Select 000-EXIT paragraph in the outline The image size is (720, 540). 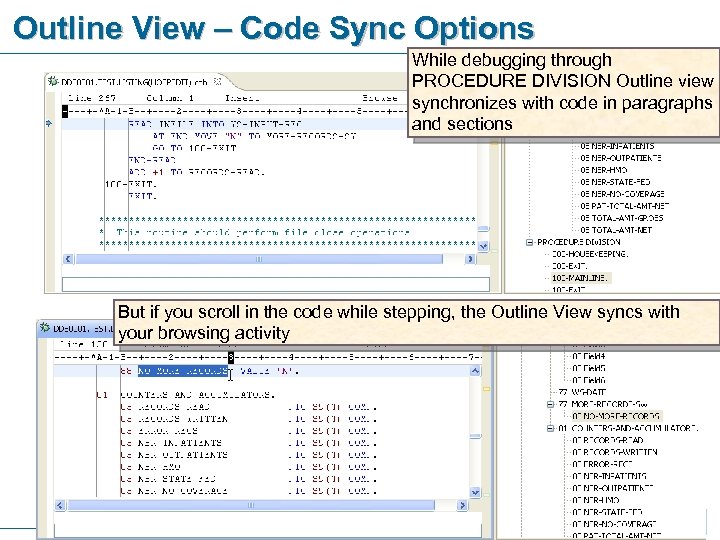pyautogui.click(x=569, y=266)
